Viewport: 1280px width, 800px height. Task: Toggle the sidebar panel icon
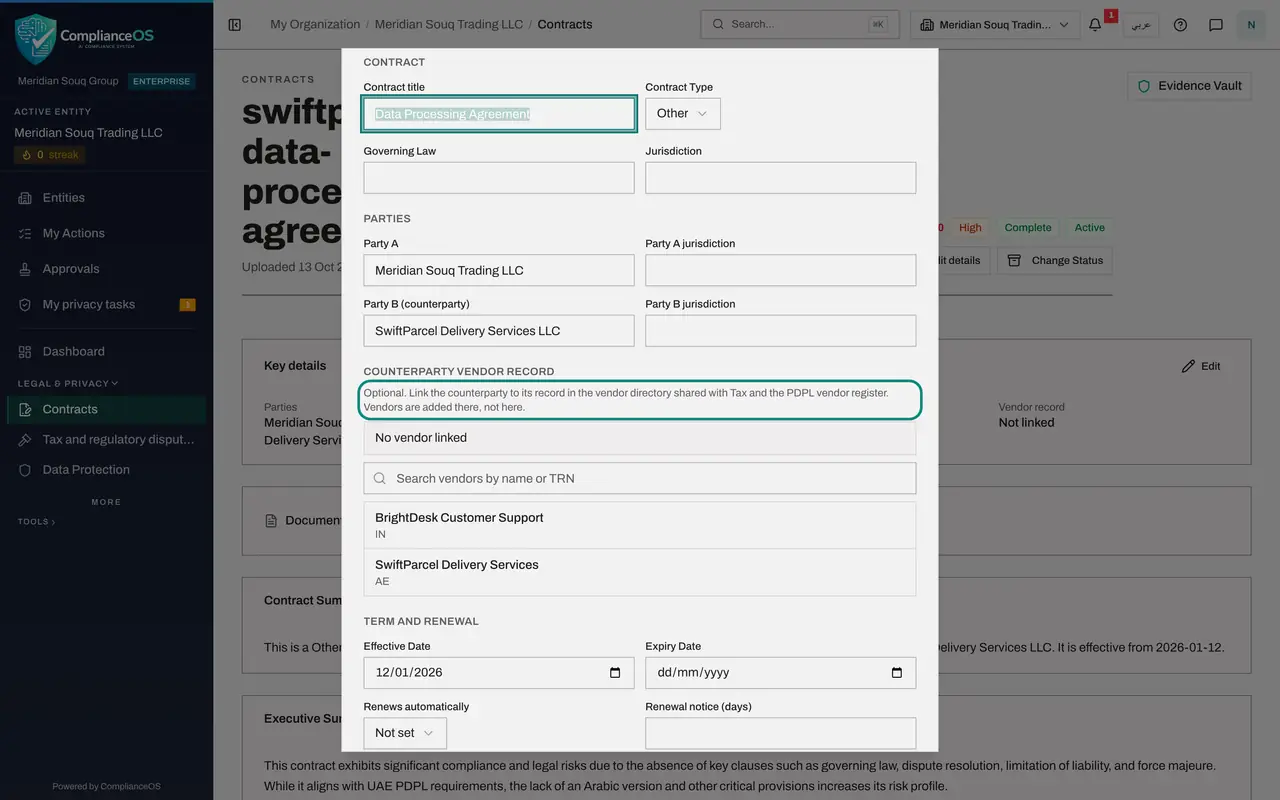click(235, 24)
